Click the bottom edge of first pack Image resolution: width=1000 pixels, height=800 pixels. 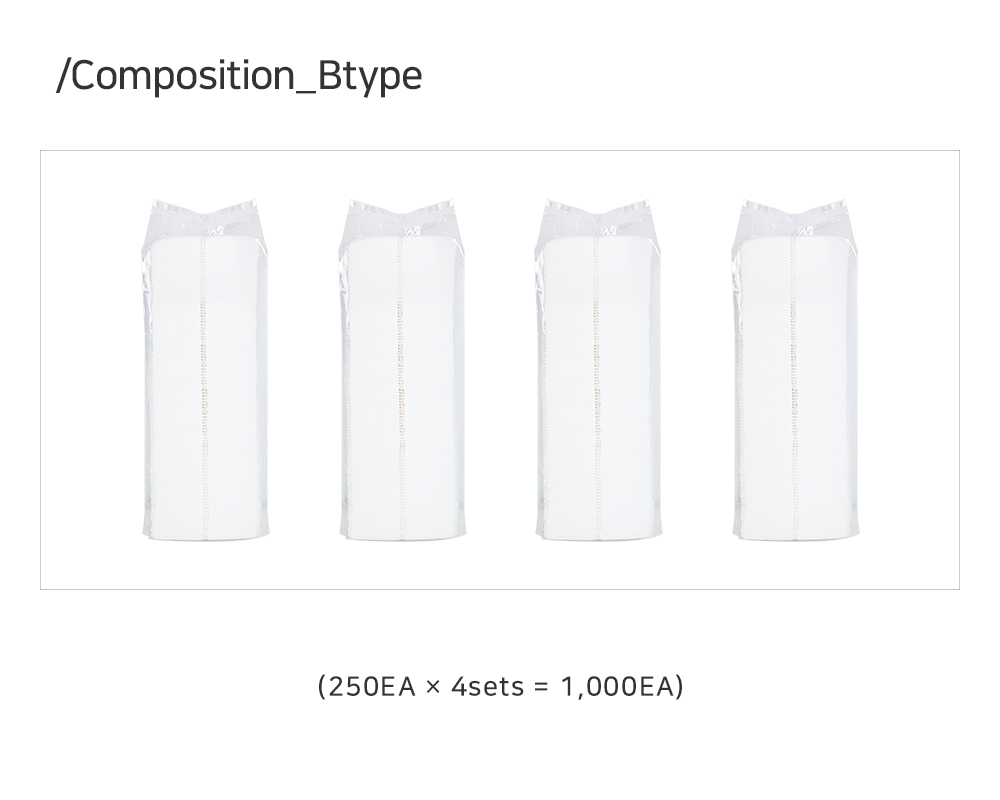coord(205,536)
